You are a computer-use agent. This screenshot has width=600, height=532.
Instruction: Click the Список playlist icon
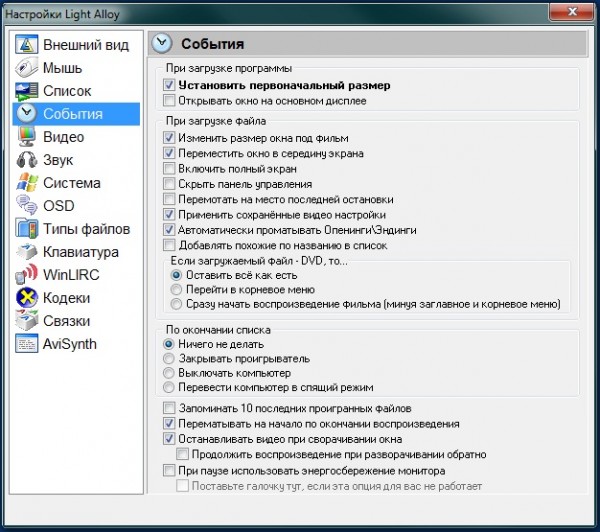coord(26,91)
